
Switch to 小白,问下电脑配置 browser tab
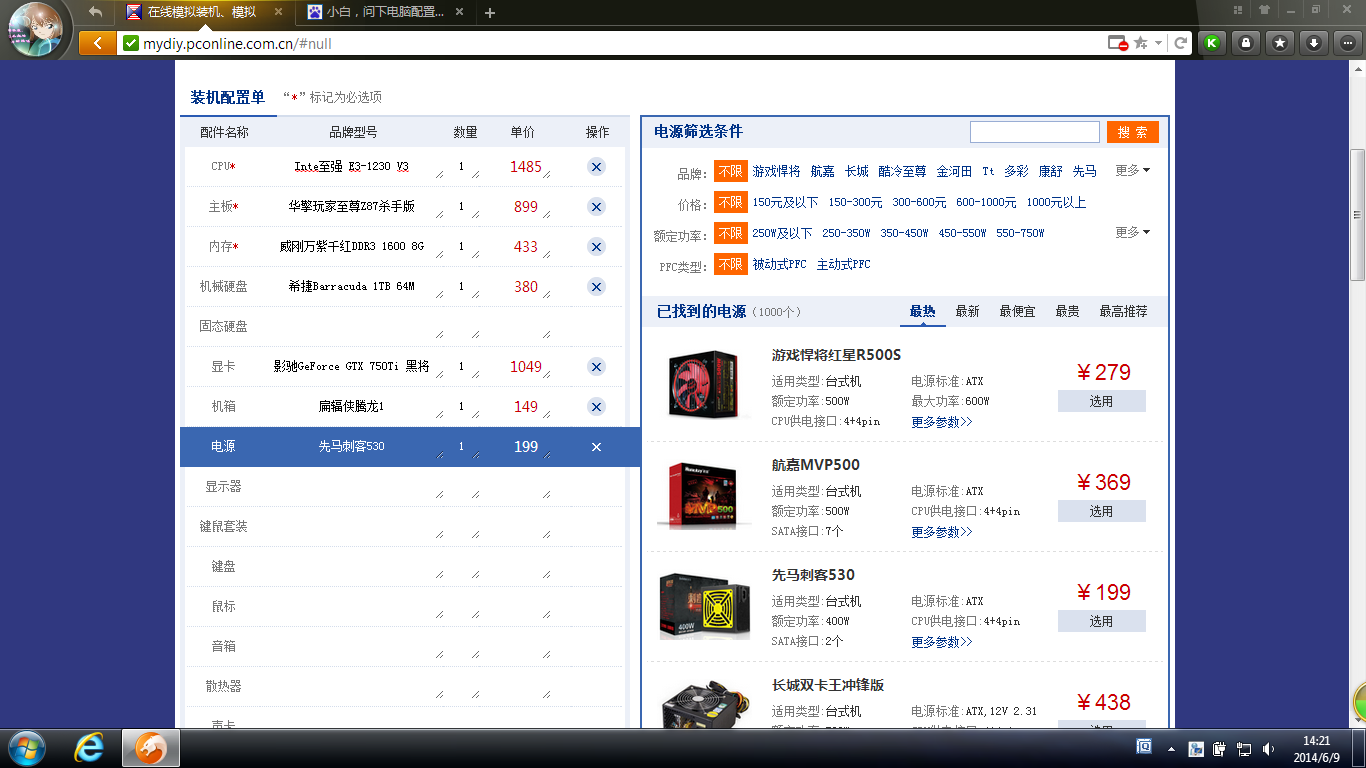[383, 13]
